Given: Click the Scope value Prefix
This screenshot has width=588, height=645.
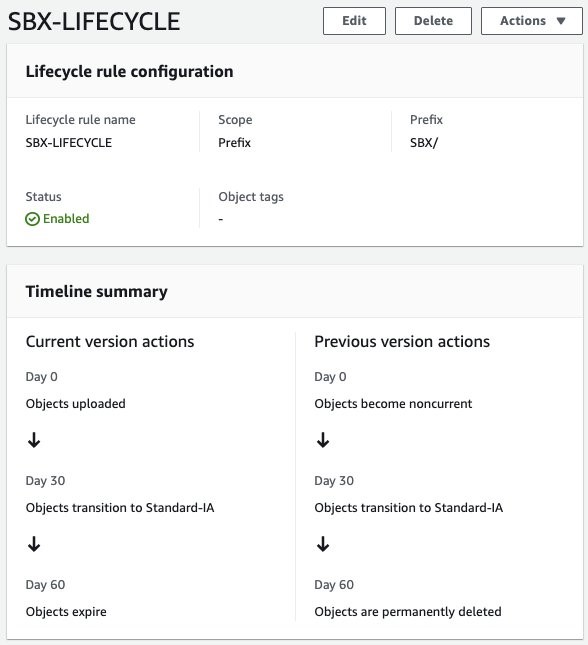Looking at the screenshot, I should click(234, 143).
